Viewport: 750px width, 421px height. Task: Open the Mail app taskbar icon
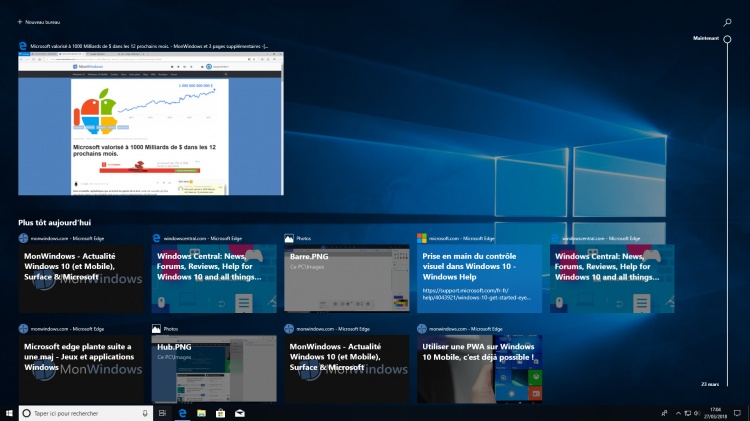pyautogui.click(x=240, y=412)
